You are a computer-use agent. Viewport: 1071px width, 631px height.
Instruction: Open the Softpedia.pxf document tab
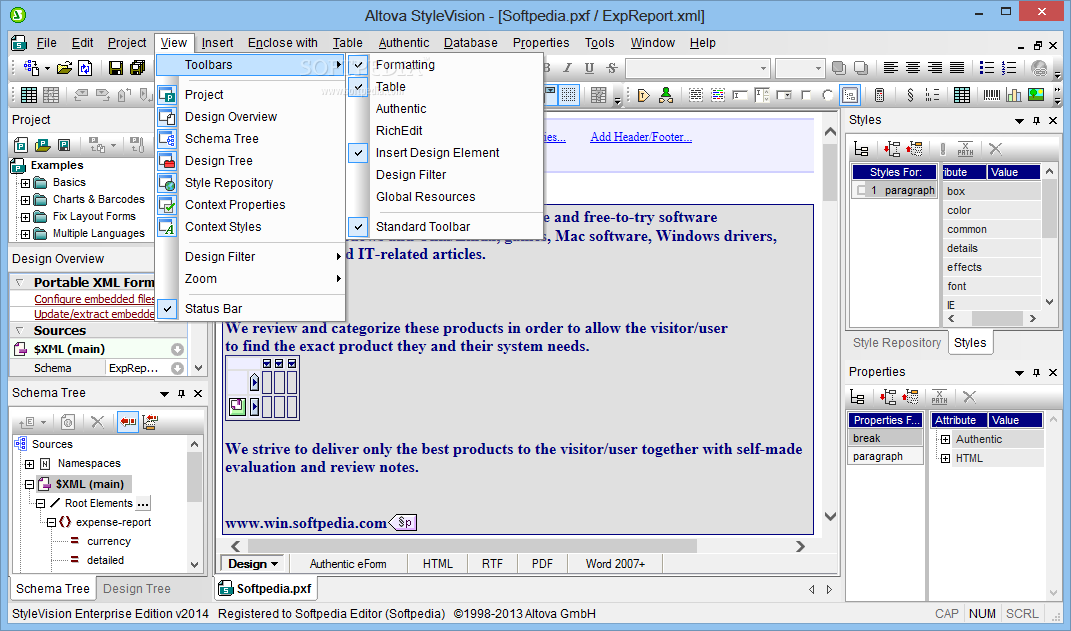tap(266, 589)
